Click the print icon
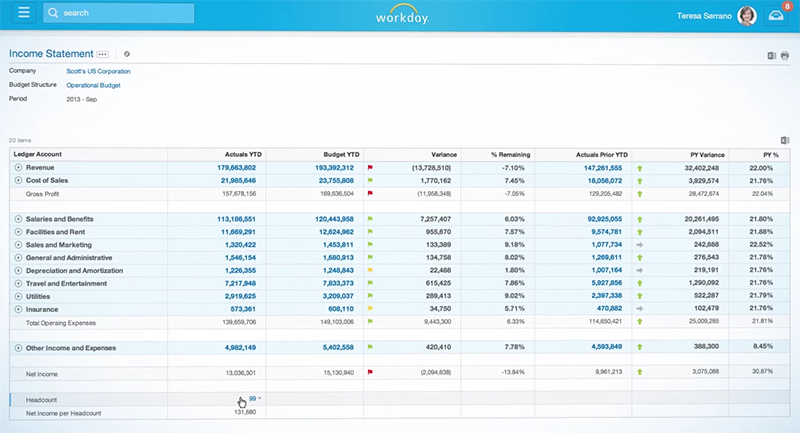800x433 pixels. pos(785,55)
